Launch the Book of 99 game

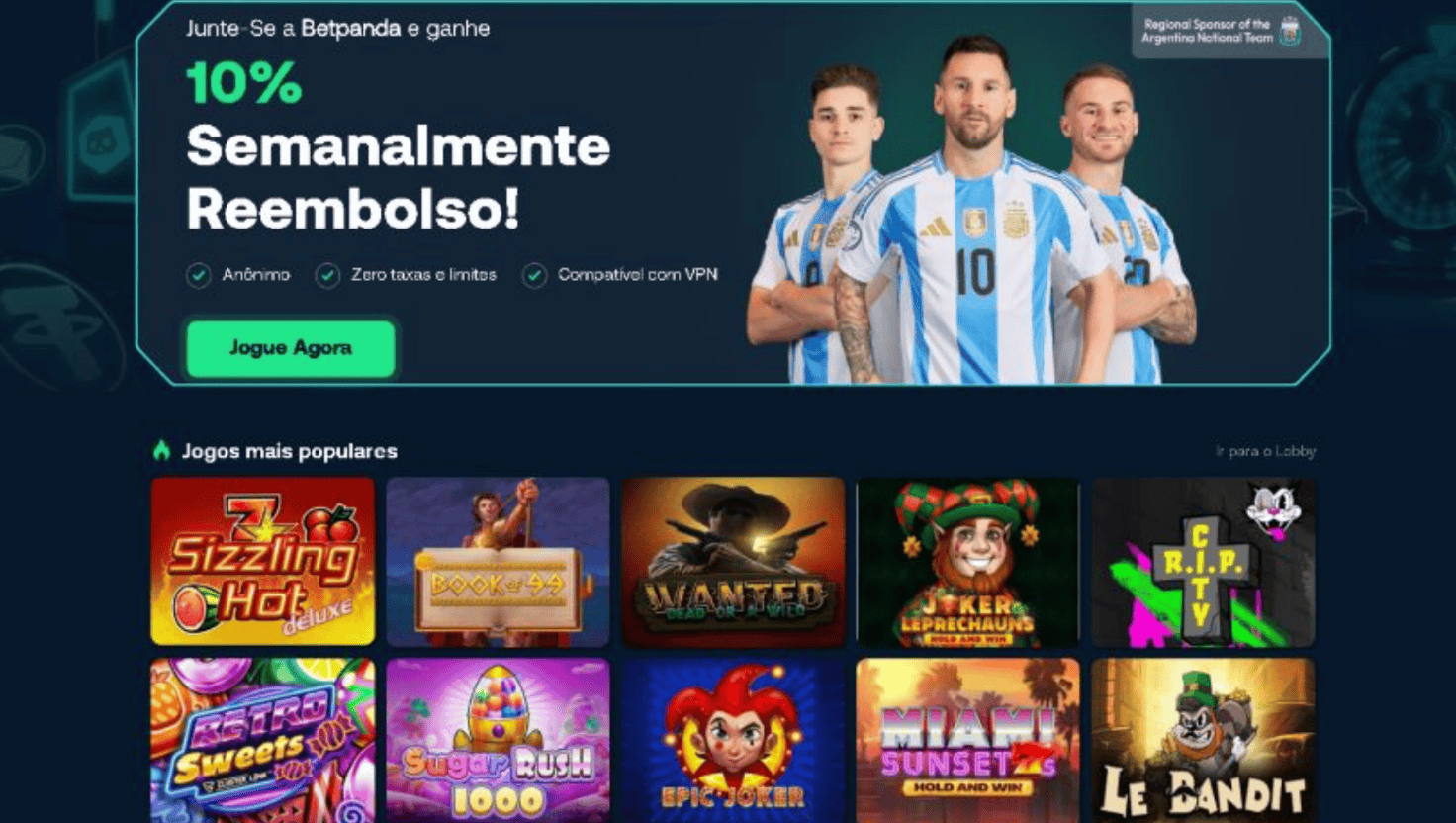(x=498, y=561)
